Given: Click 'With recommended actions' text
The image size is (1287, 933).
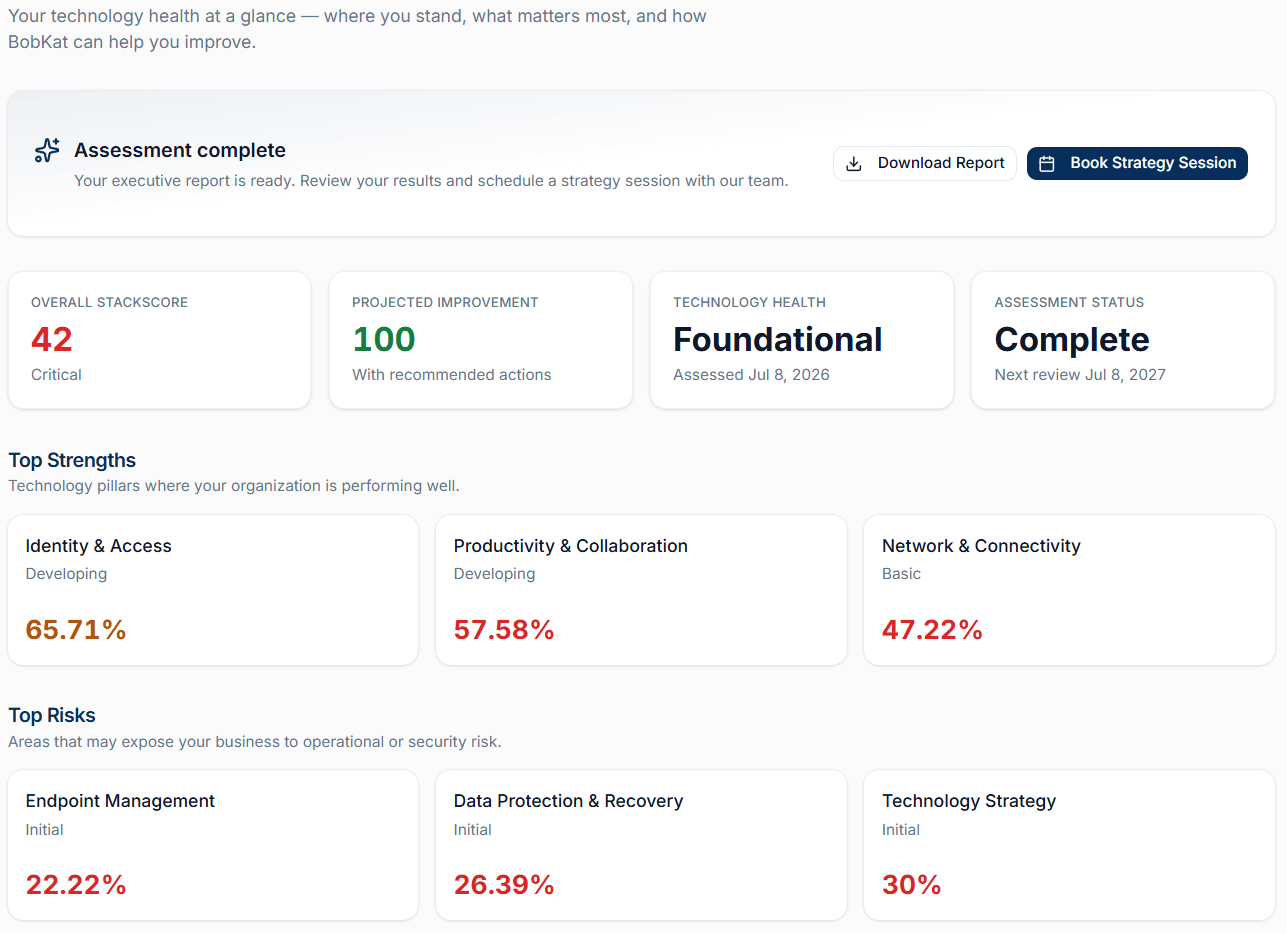Looking at the screenshot, I should [x=452, y=375].
